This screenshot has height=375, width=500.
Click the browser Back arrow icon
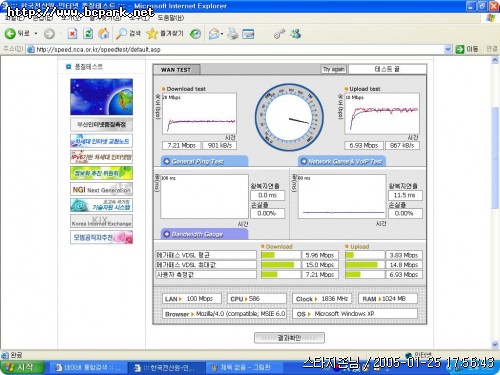pyautogui.click(x=10, y=33)
